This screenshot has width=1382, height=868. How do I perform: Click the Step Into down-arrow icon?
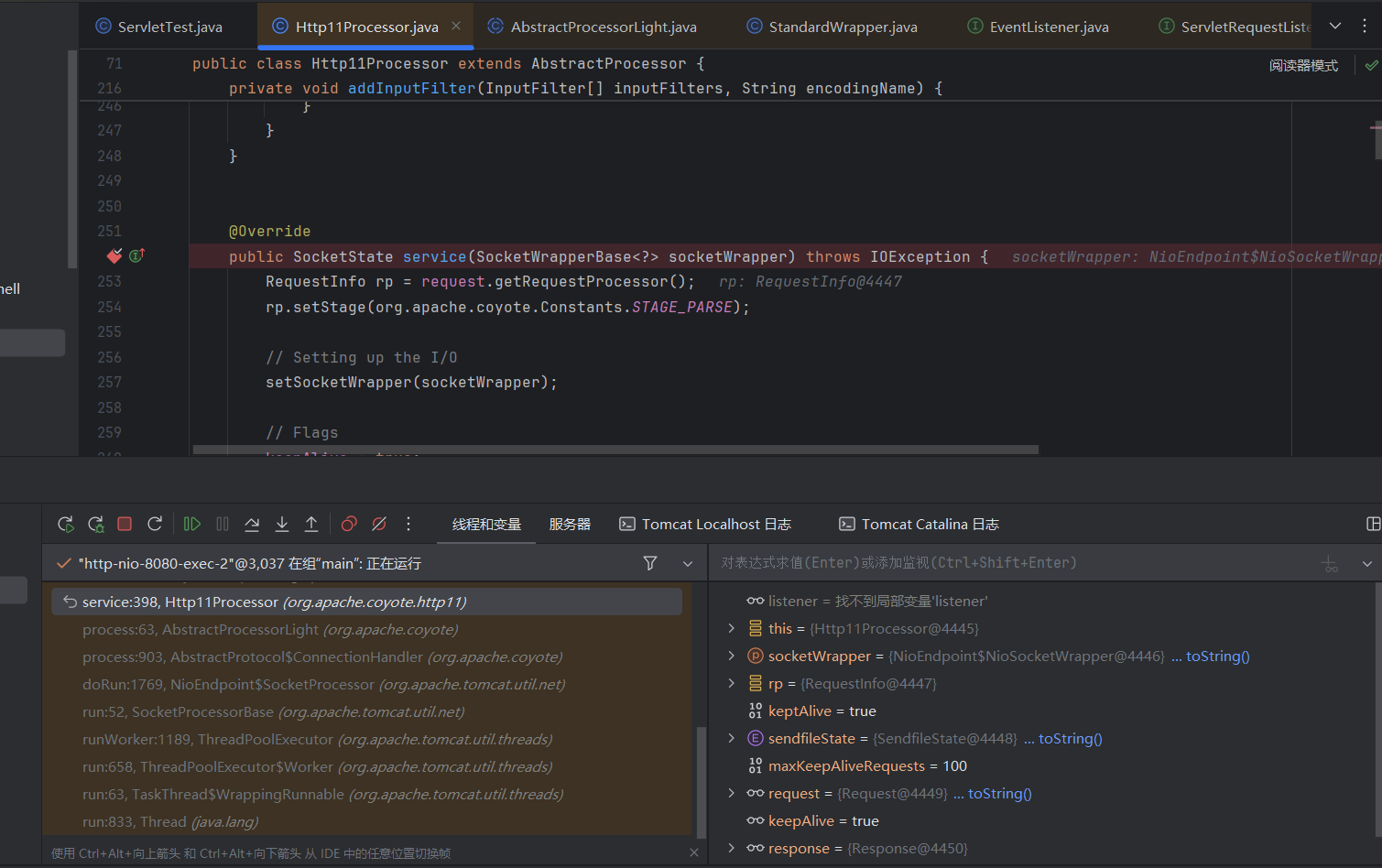282,524
